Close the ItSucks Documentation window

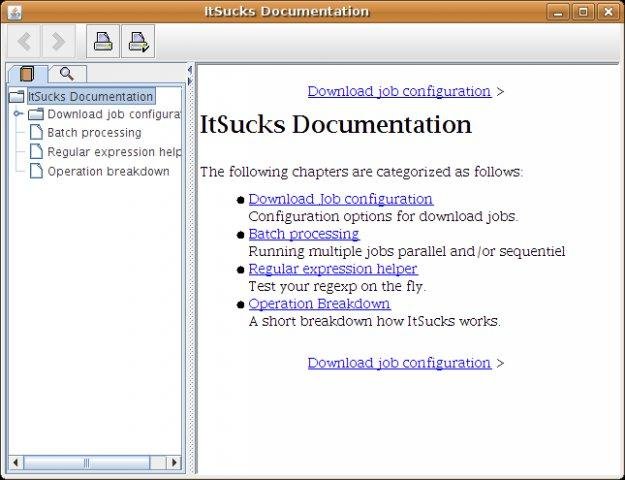point(608,12)
